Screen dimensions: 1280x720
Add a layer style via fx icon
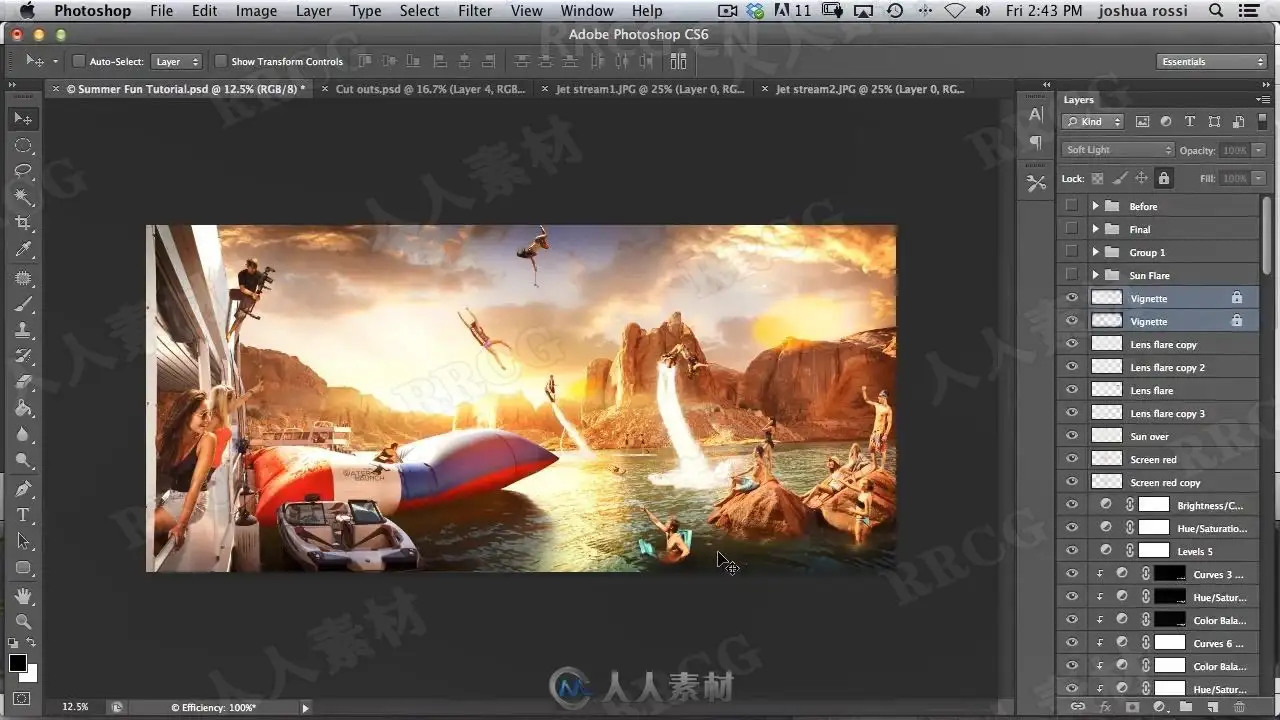tap(1105, 707)
